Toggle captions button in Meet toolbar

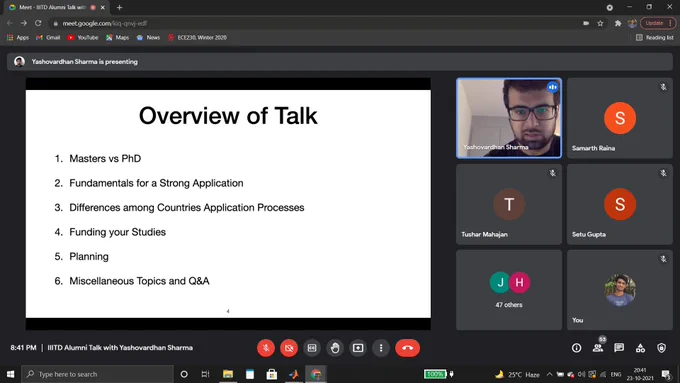point(312,348)
